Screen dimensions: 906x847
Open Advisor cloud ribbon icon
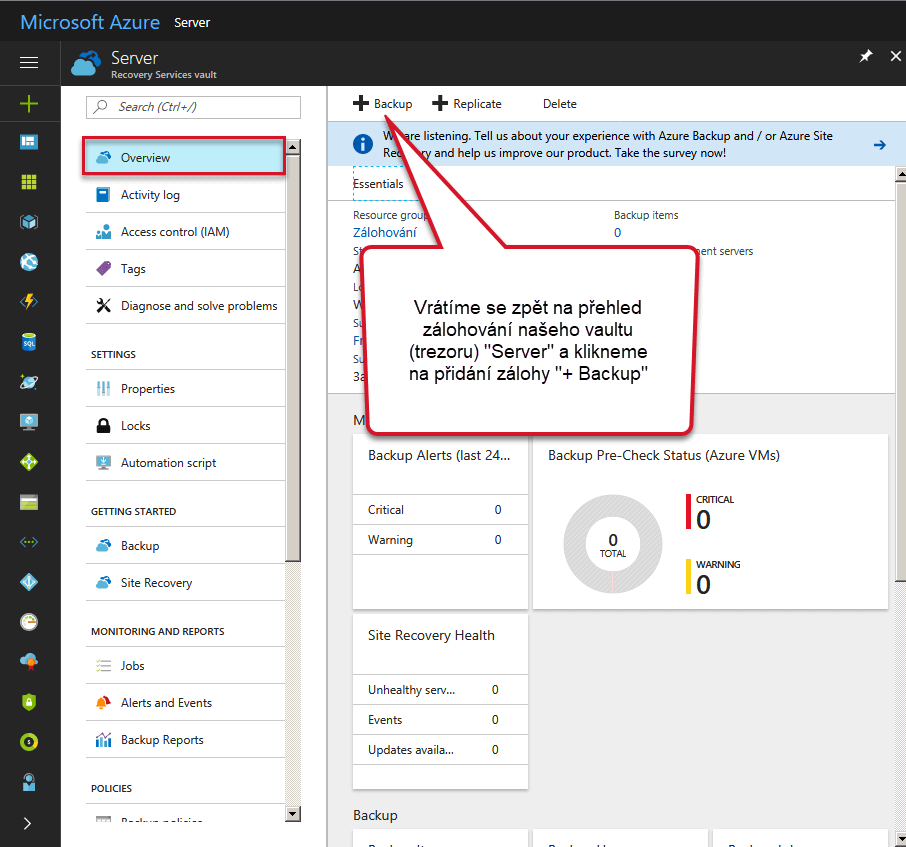(x=29, y=662)
